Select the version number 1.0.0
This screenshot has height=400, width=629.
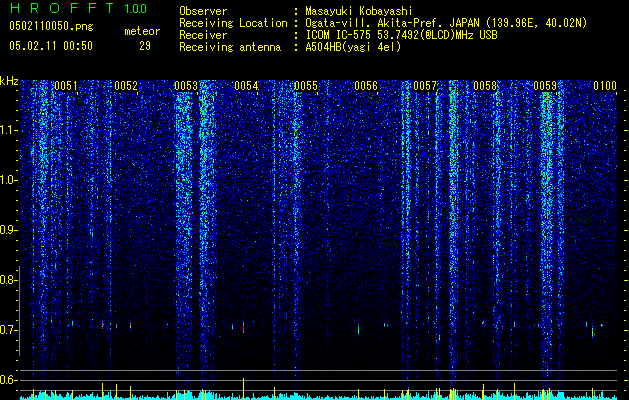tap(136, 9)
